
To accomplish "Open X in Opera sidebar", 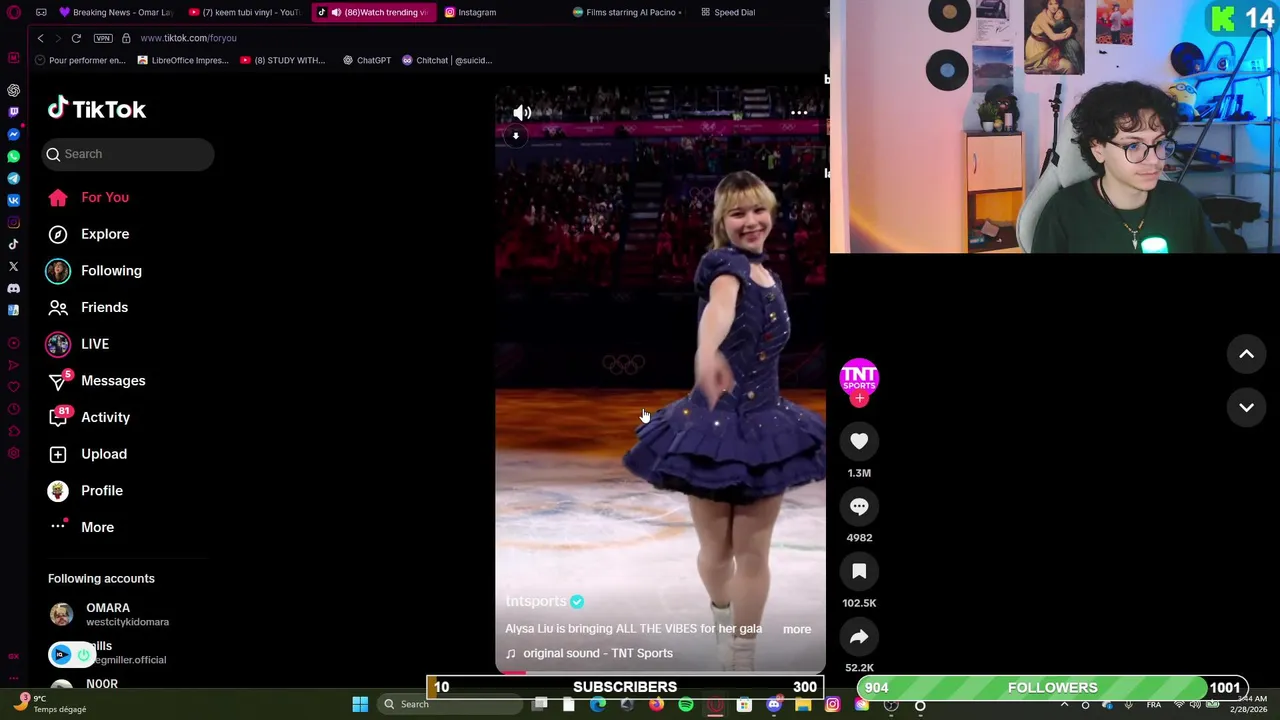I will [13, 266].
